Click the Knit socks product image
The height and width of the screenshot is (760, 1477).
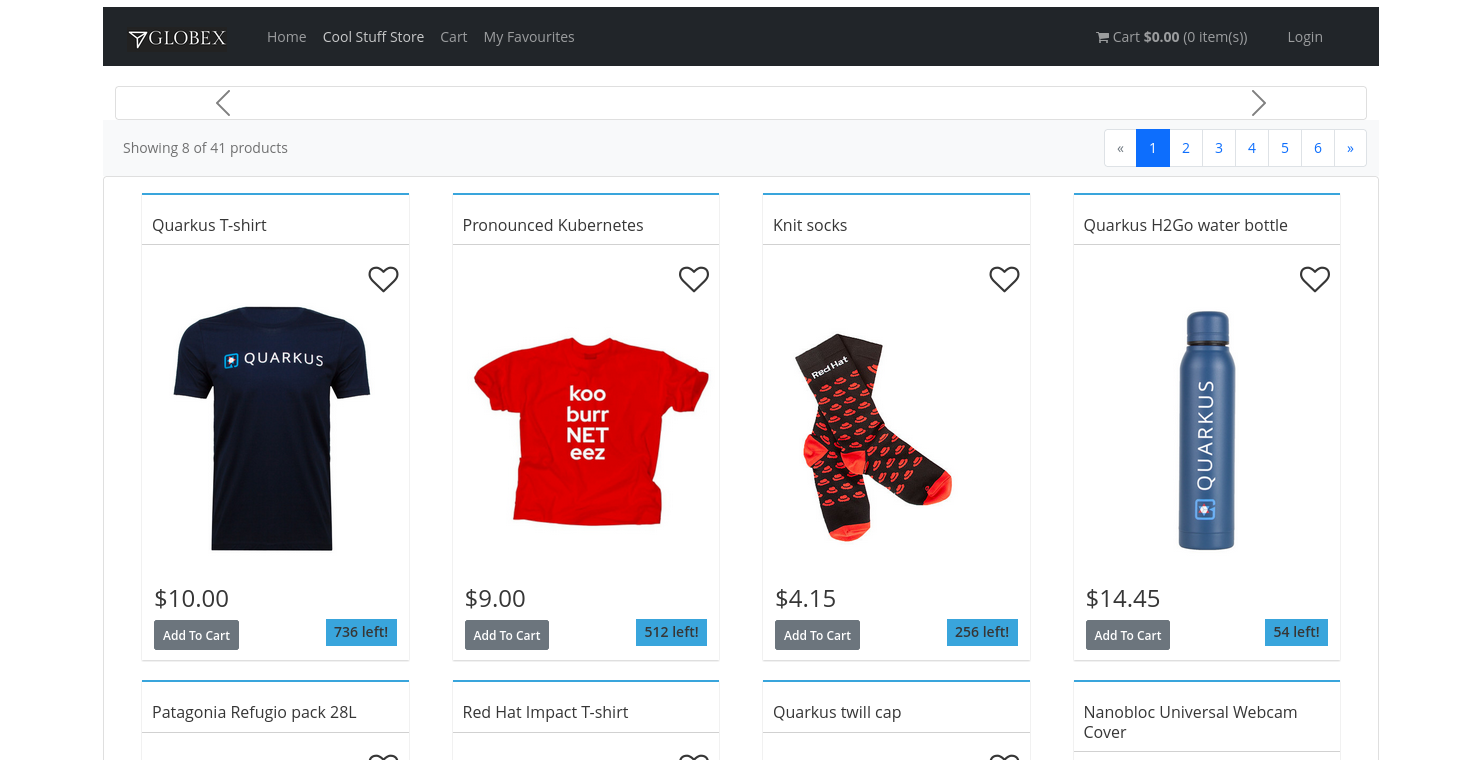pyautogui.click(x=873, y=437)
